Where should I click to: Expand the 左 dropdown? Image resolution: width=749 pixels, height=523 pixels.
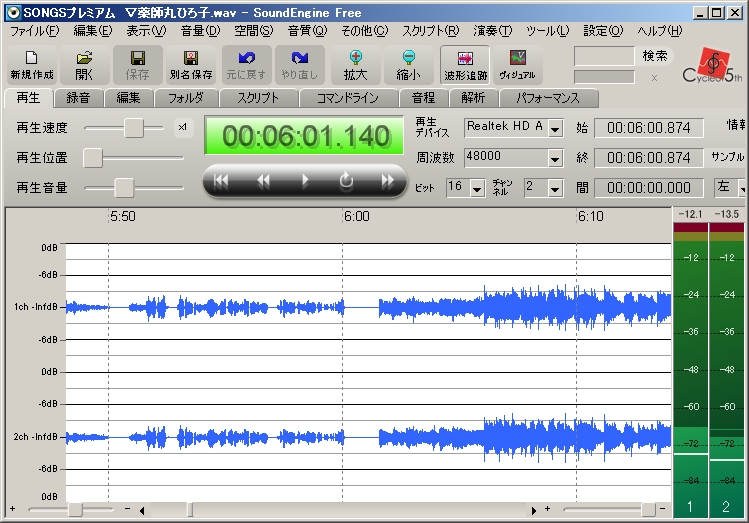click(x=742, y=189)
